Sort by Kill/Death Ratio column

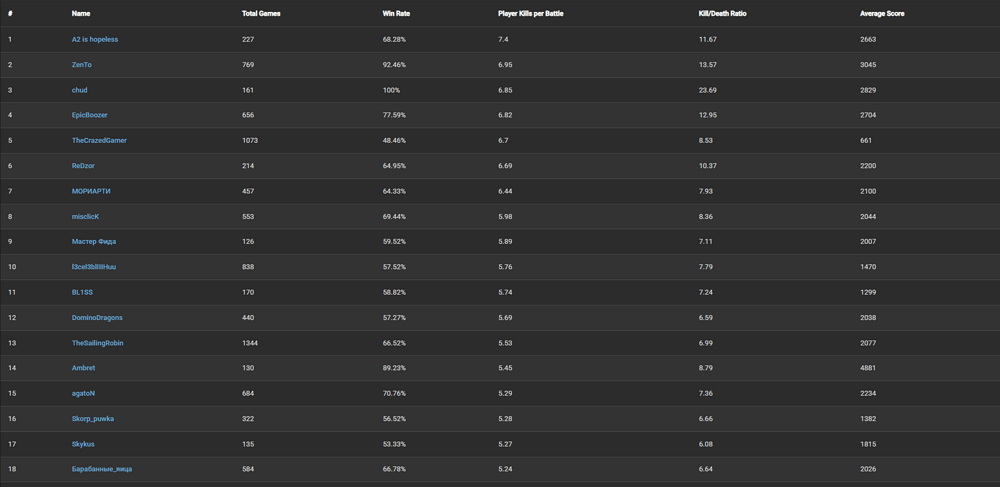(x=722, y=14)
